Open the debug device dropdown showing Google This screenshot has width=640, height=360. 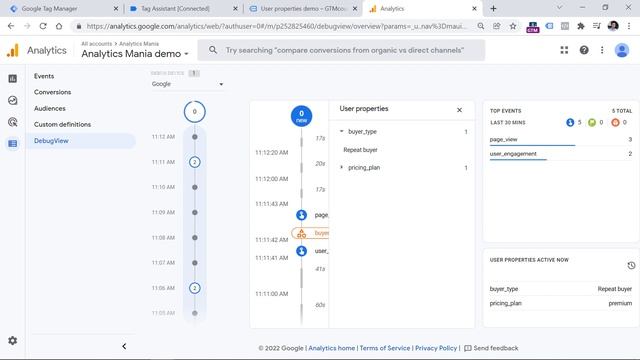point(187,84)
